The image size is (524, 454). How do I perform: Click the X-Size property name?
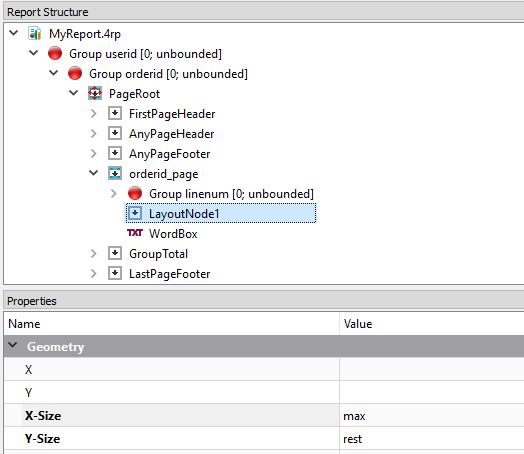point(43,416)
